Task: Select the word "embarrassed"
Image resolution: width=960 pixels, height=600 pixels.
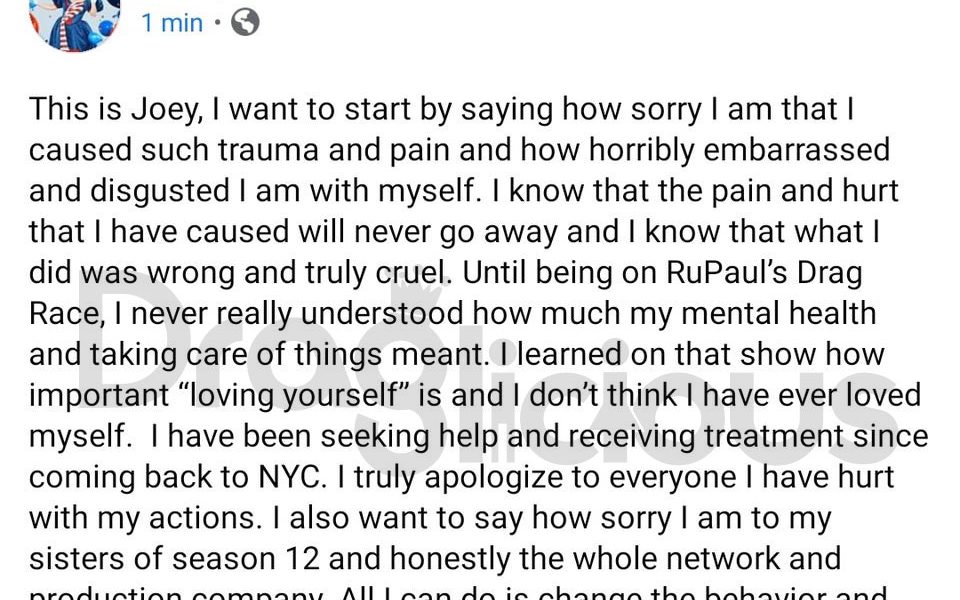Action: tap(796, 150)
